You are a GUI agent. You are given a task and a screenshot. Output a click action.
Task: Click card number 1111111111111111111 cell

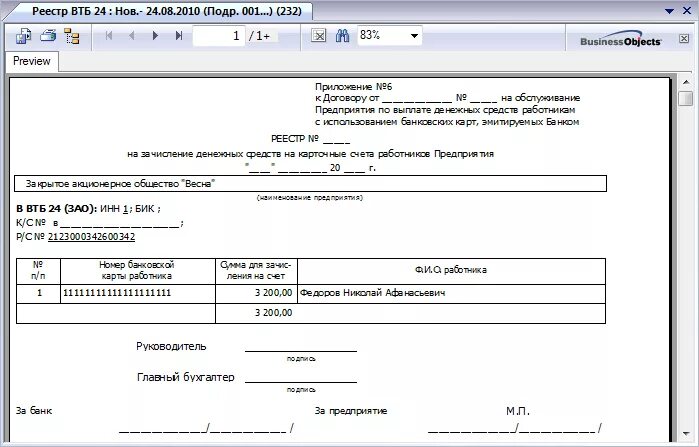pyautogui.click(x=138, y=293)
